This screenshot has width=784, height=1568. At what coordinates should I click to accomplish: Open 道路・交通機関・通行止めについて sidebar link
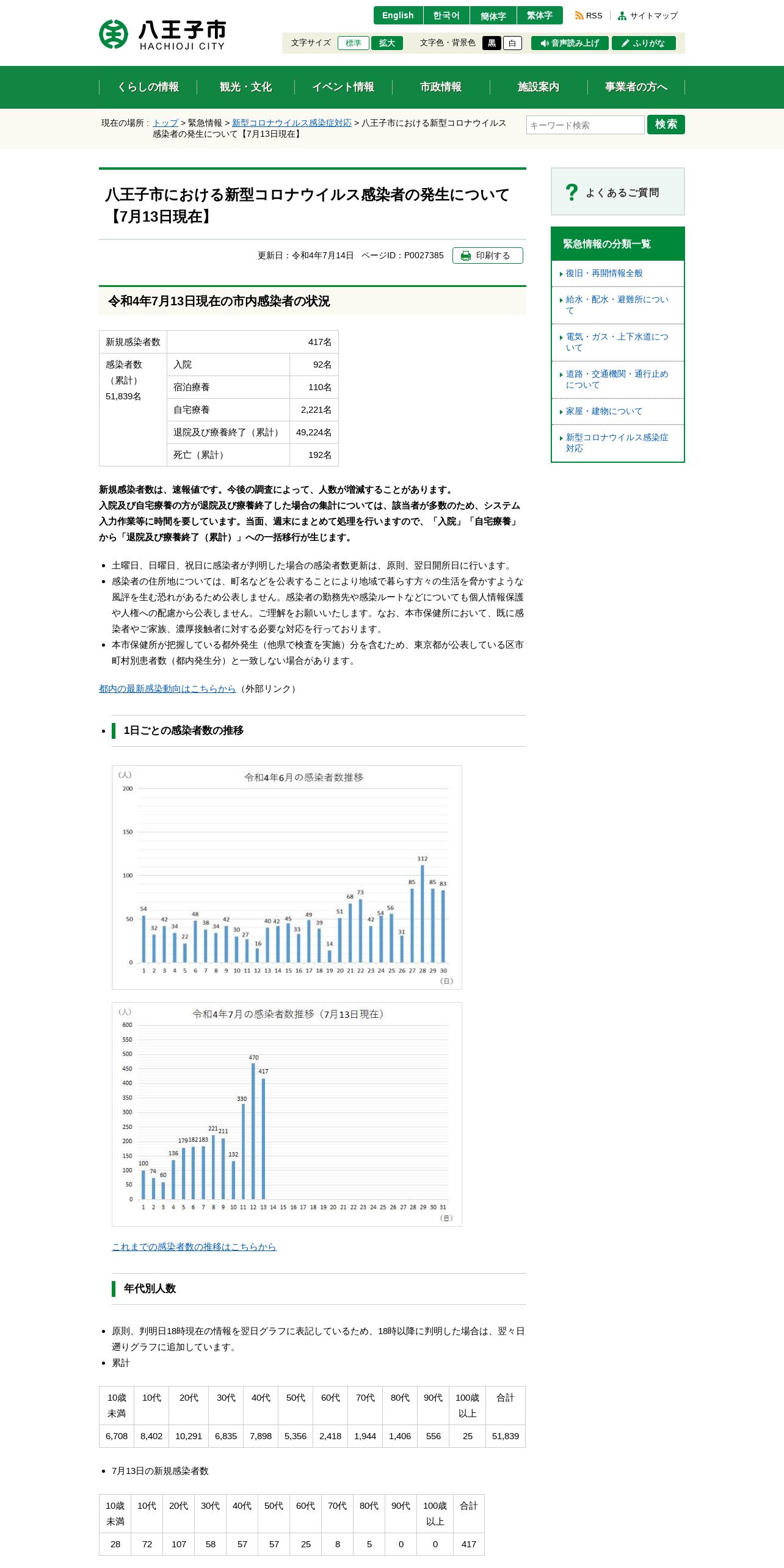tap(617, 380)
